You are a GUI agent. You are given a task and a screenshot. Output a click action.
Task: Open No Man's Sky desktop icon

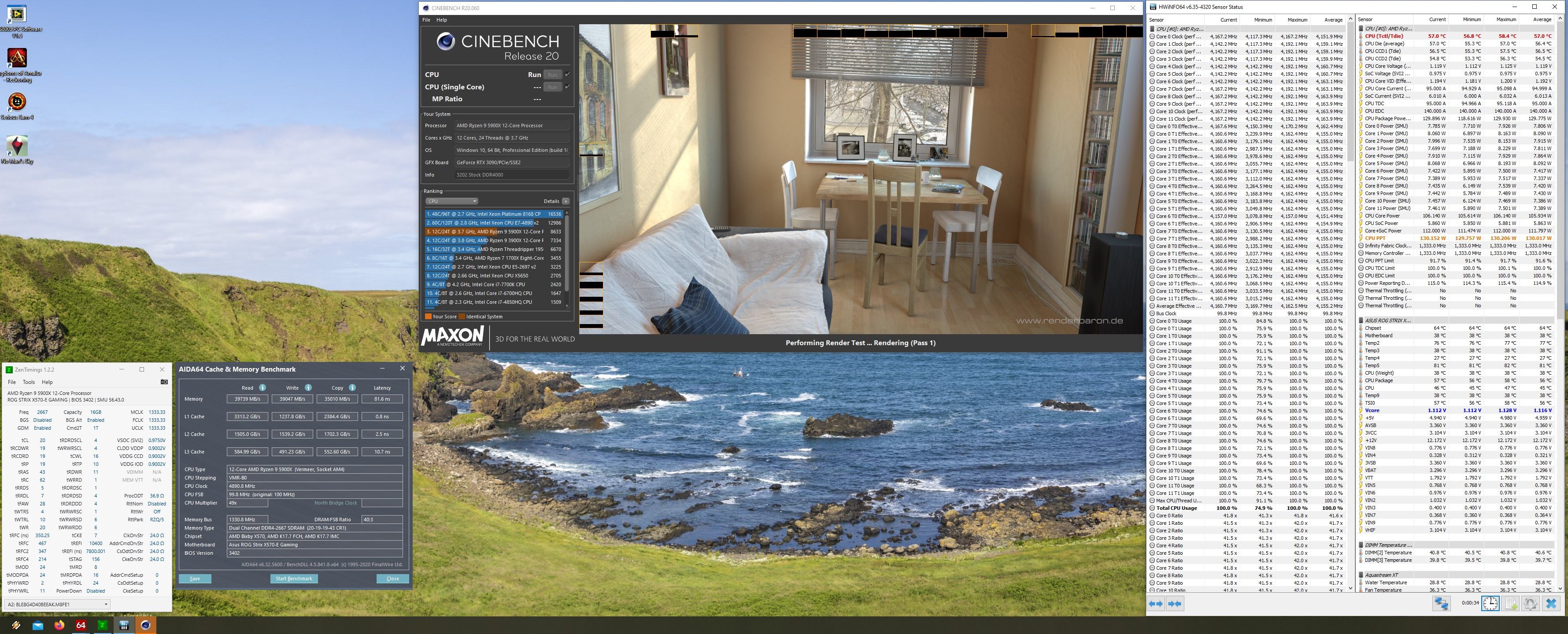[17, 150]
